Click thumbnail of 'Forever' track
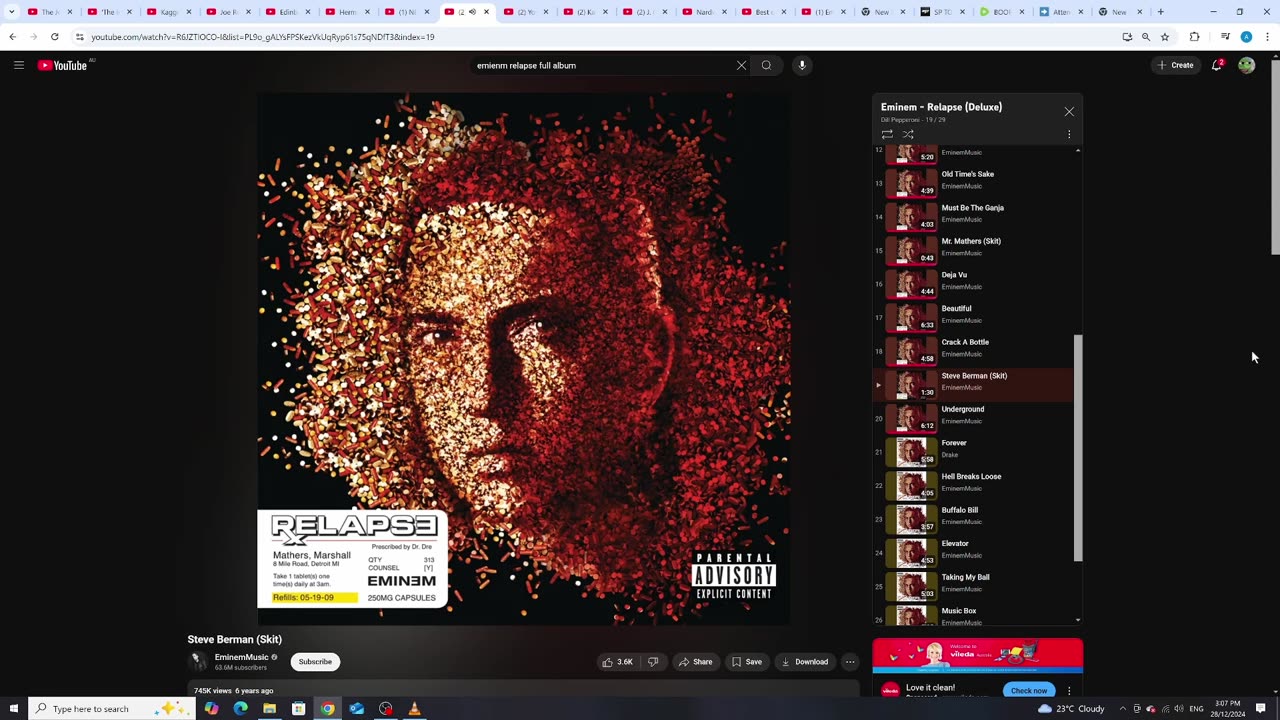 911,452
